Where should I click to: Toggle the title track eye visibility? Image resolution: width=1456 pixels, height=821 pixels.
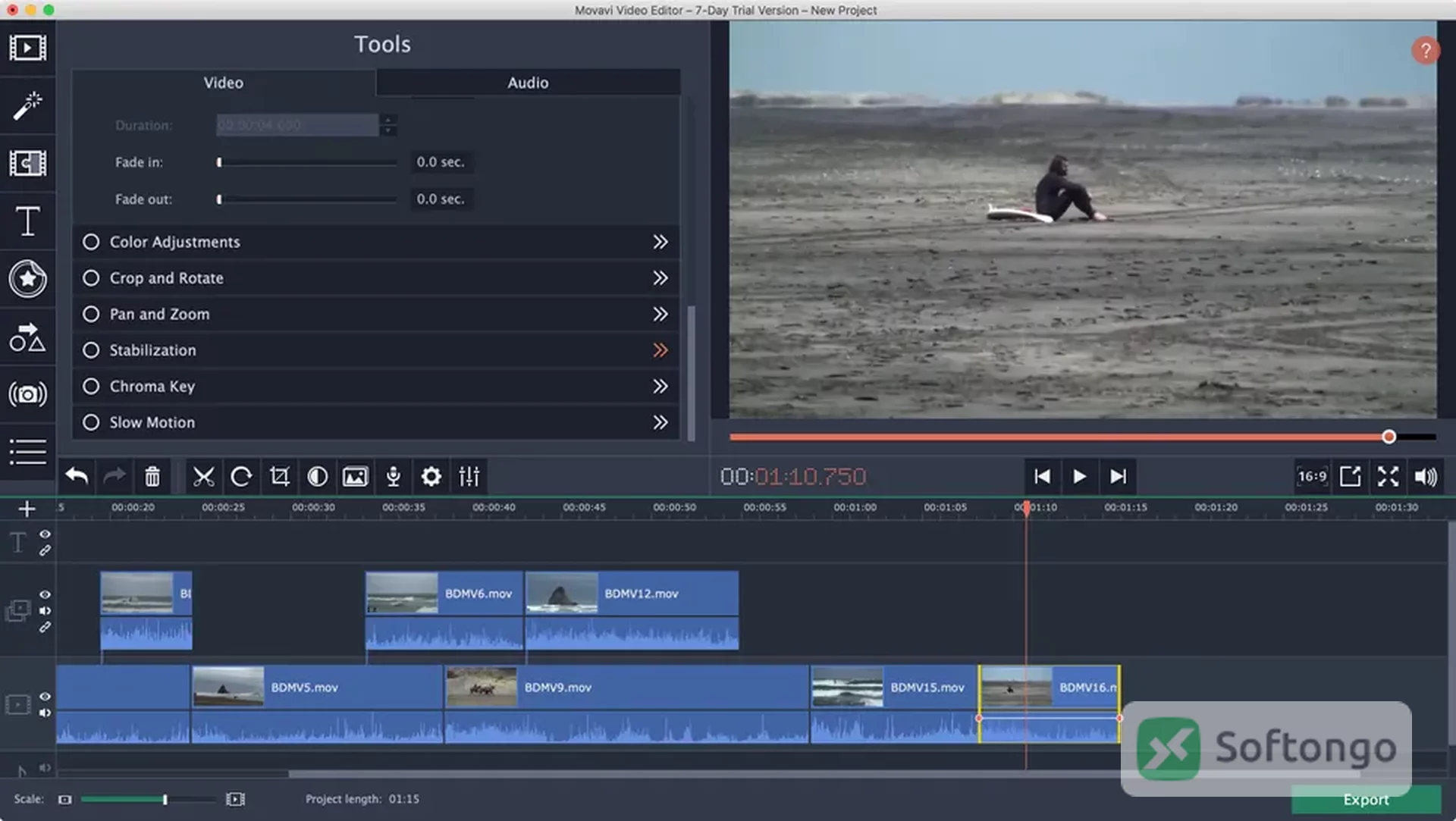coord(45,534)
